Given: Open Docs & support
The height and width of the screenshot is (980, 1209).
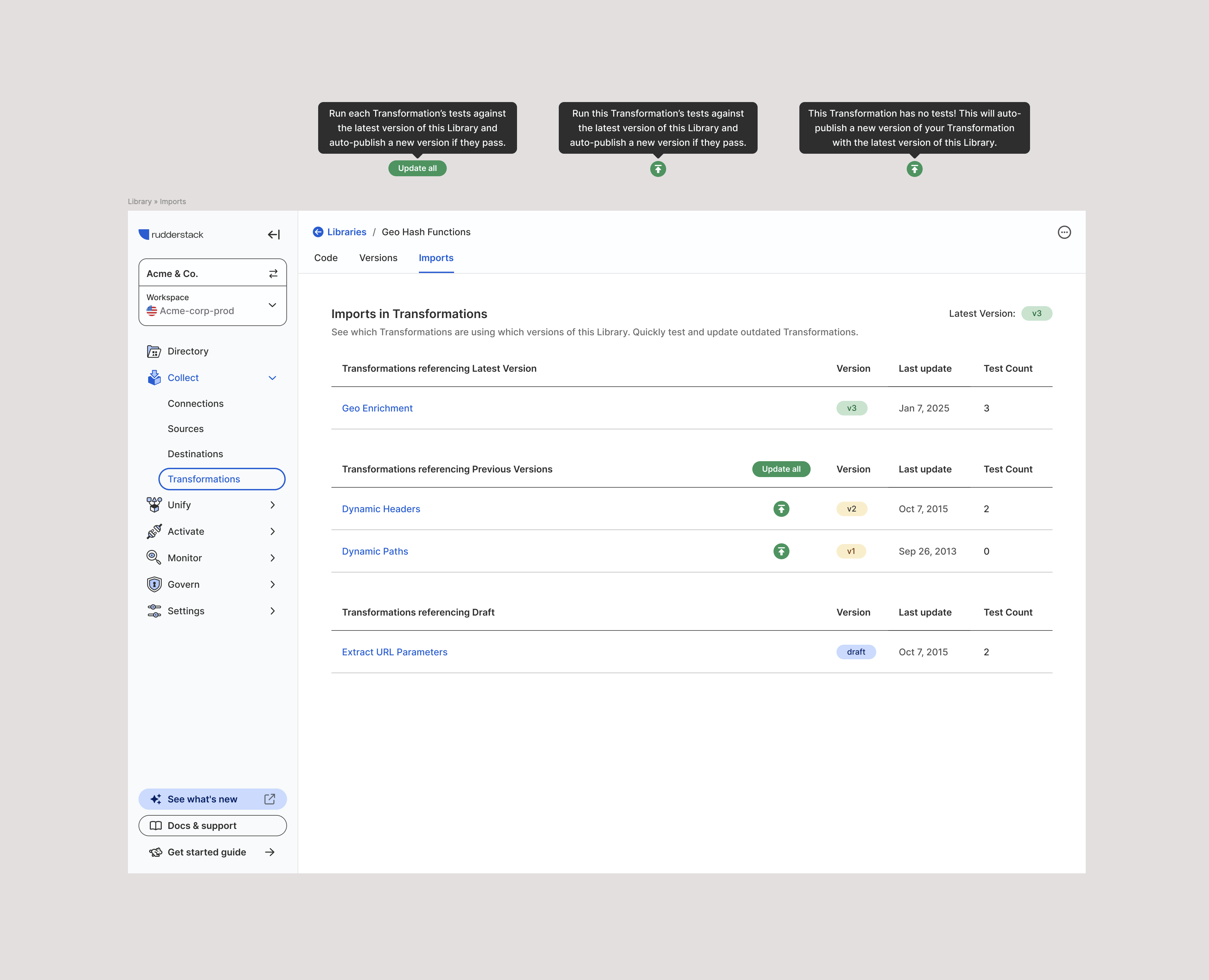Looking at the screenshot, I should pyautogui.click(x=212, y=825).
